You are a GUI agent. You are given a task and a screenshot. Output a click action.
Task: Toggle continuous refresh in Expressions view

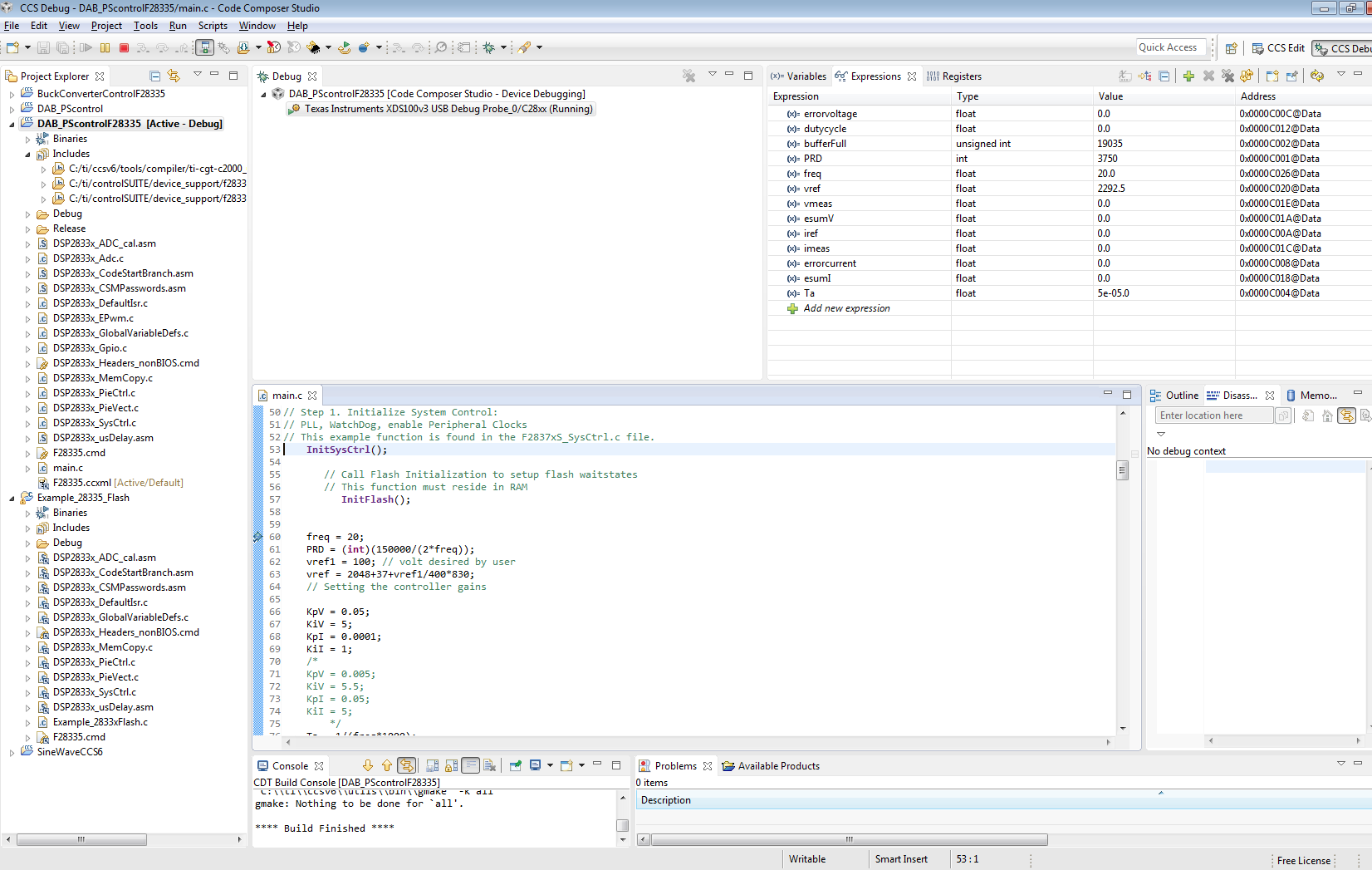1316,76
